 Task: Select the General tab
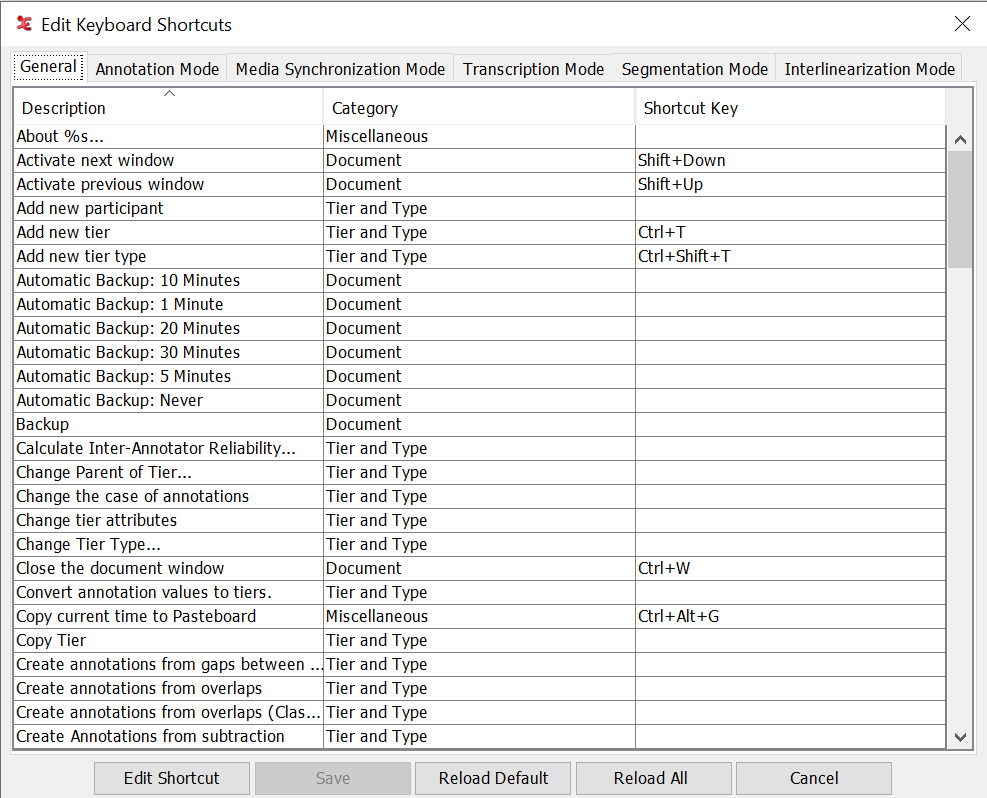(x=48, y=65)
